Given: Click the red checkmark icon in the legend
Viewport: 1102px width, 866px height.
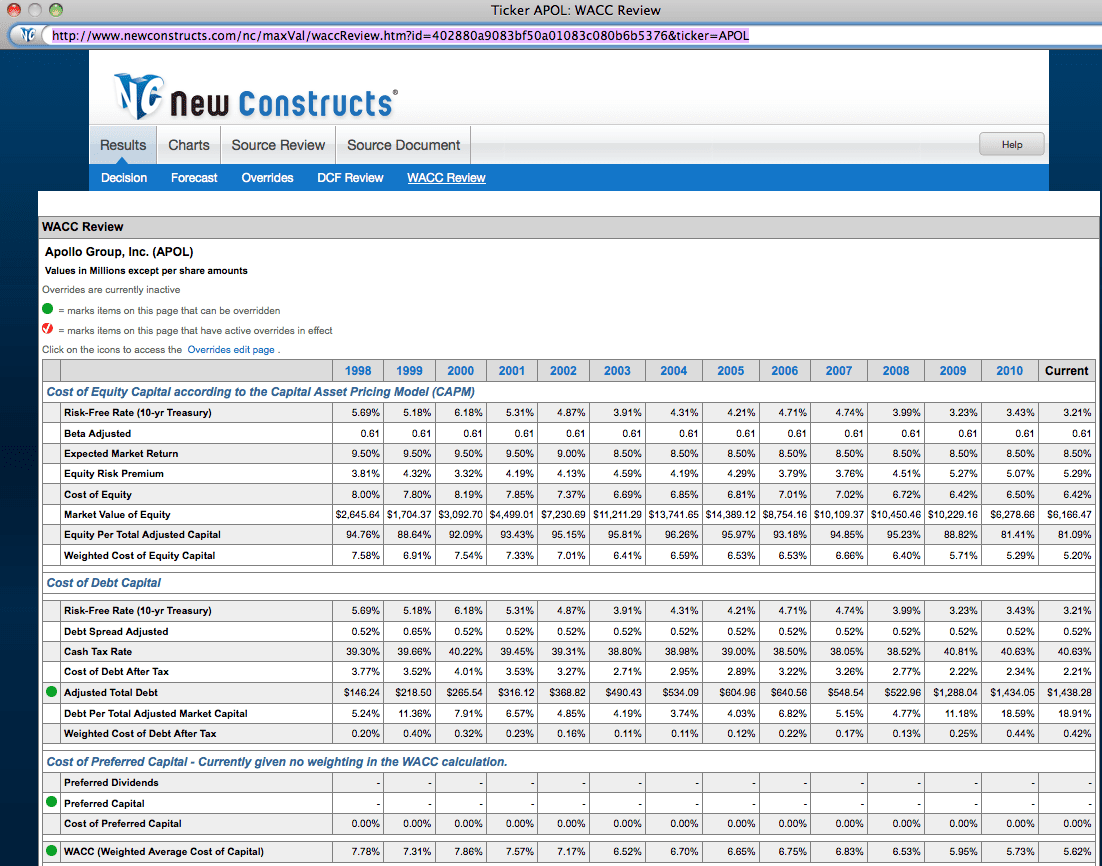Looking at the screenshot, I should [48, 329].
